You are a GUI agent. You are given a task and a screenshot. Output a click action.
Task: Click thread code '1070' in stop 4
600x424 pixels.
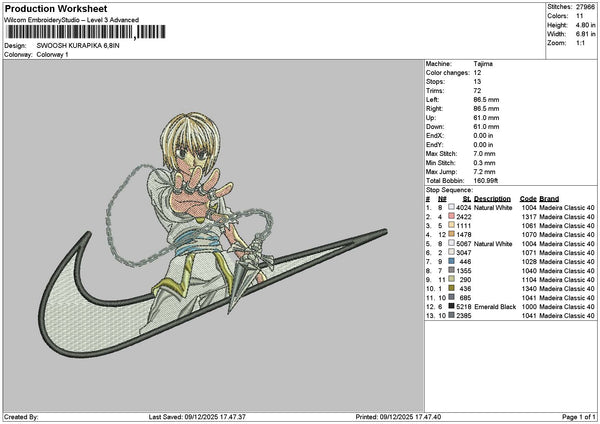(529, 235)
